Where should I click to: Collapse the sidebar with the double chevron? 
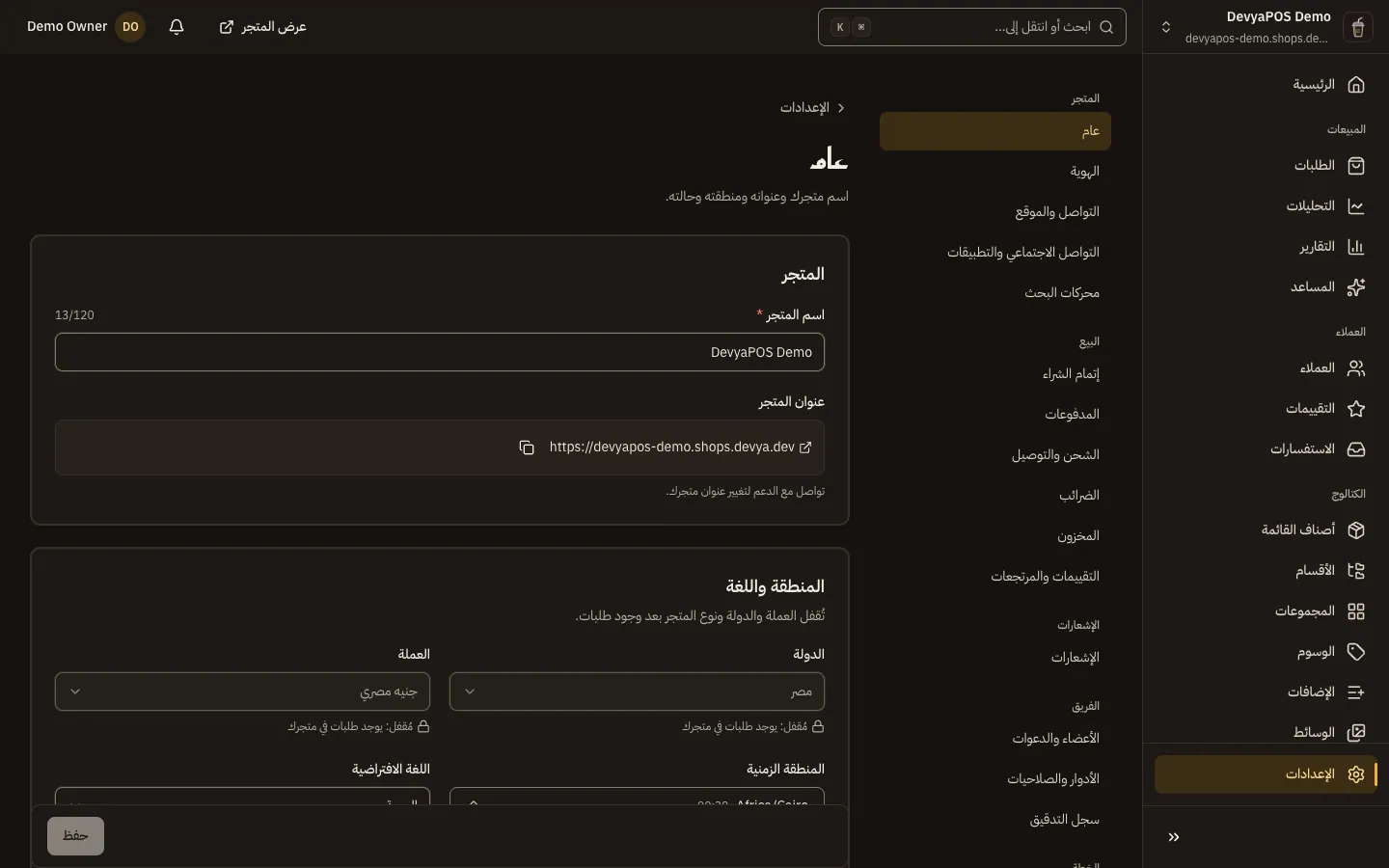tap(1174, 837)
